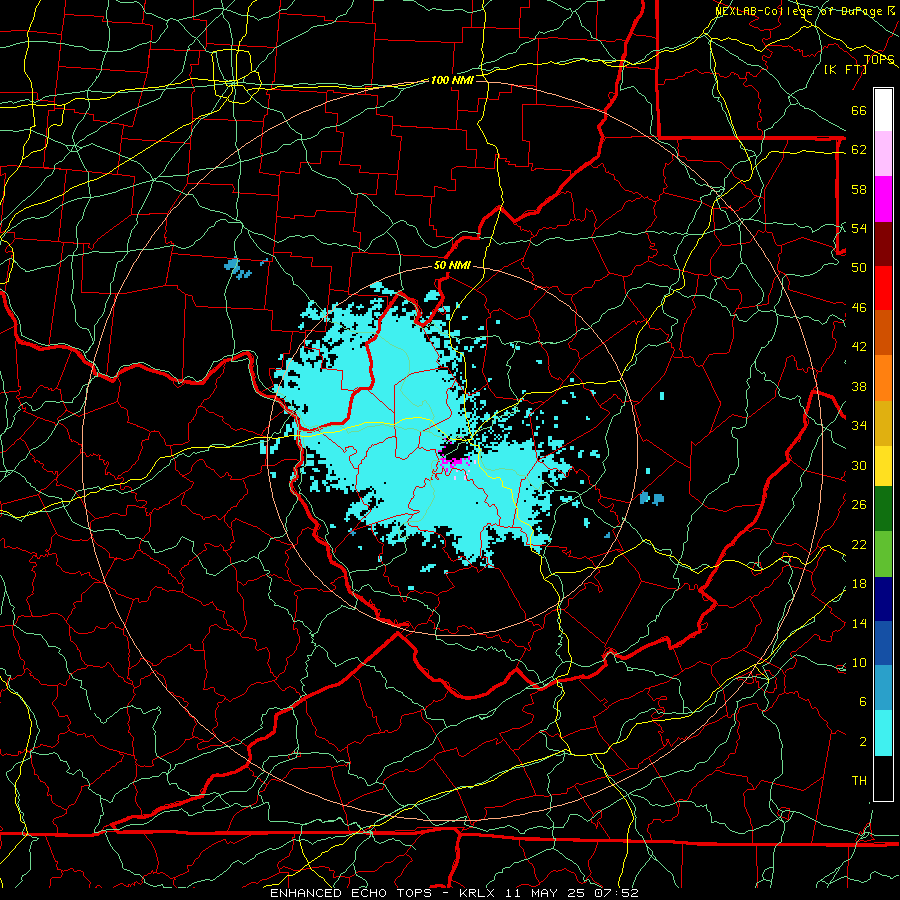
Task: Click the magenta echo cluster near radar center
Action: pos(453,462)
